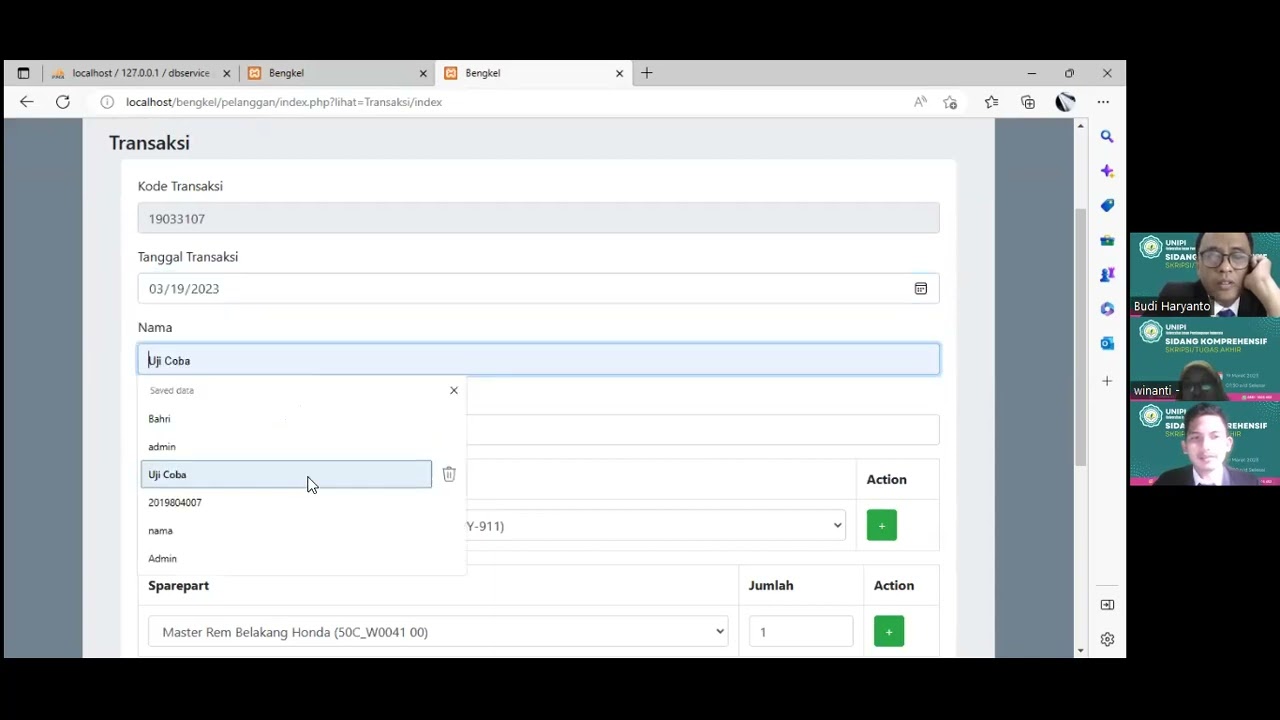Select the active Bengkel tab
The height and width of the screenshot is (720, 1280).
tap(532, 73)
